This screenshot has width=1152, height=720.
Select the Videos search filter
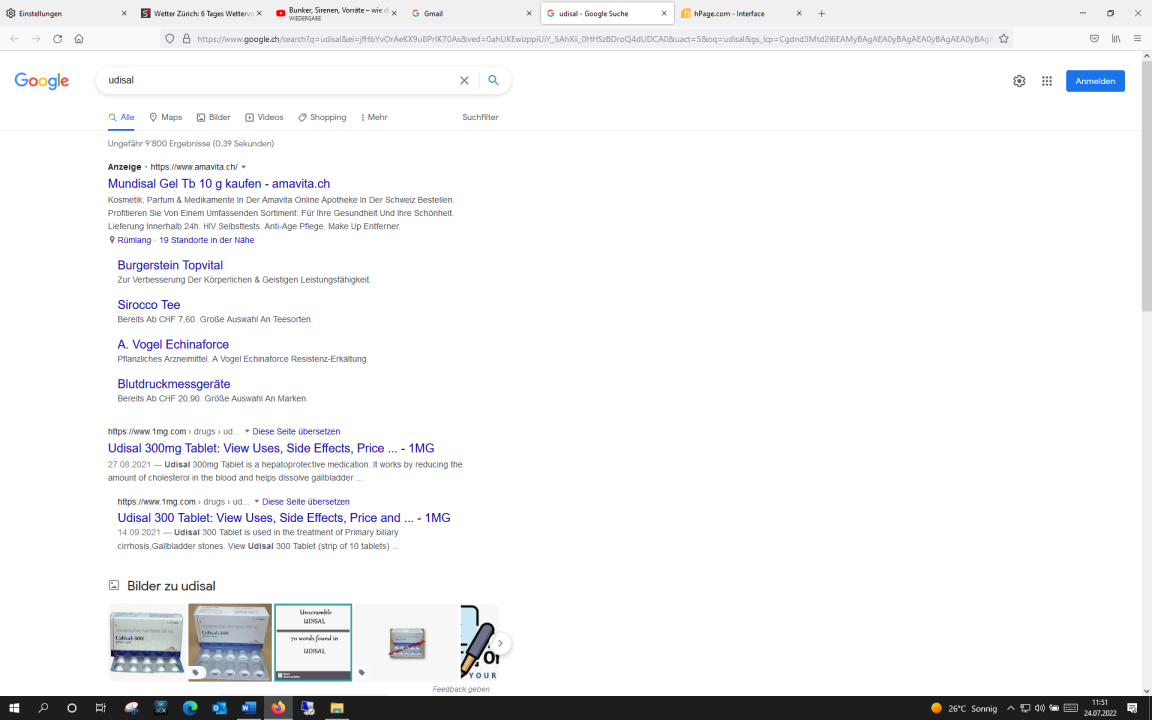264,118
